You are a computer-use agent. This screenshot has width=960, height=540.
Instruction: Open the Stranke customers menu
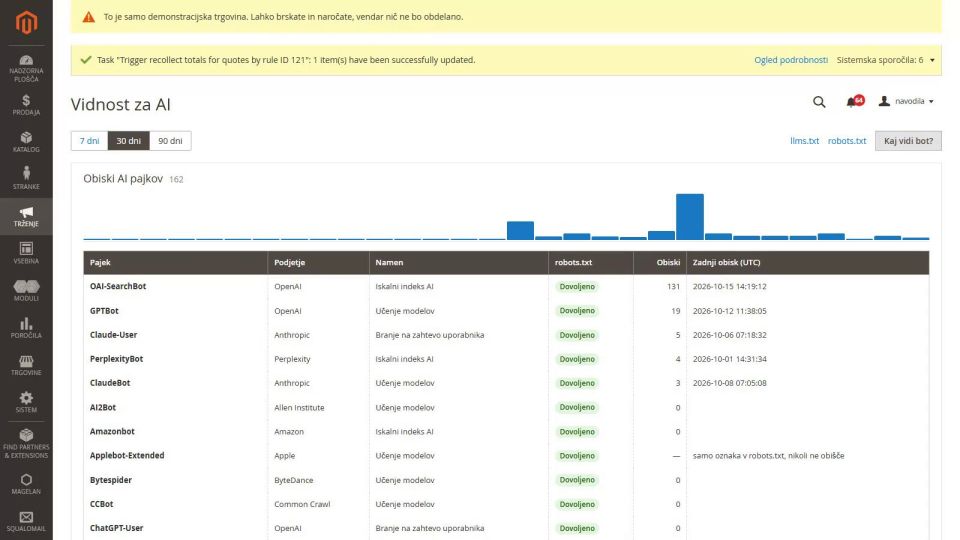click(x=26, y=179)
